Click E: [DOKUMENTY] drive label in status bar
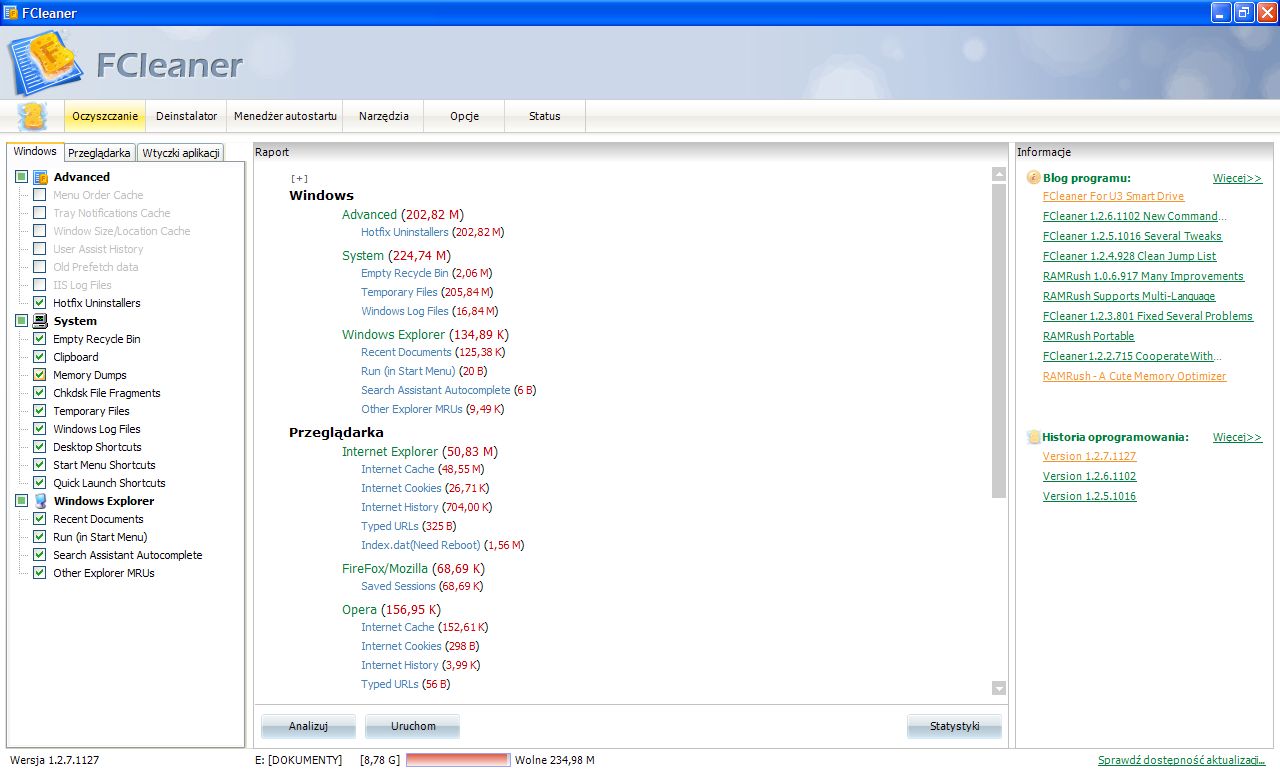 pos(298,760)
